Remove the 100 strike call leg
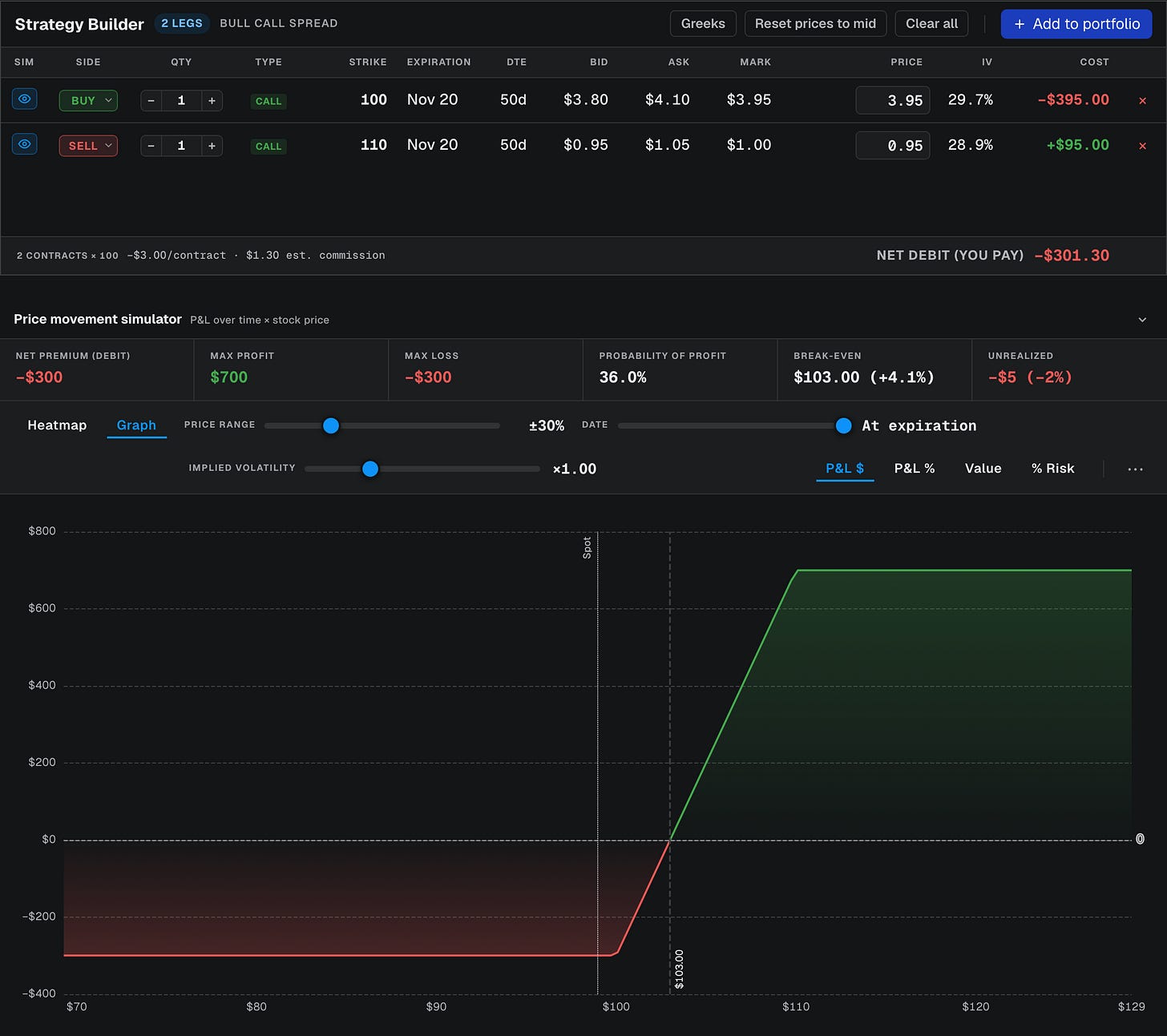This screenshot has height=1036, width=1167. click(1142, 101)
